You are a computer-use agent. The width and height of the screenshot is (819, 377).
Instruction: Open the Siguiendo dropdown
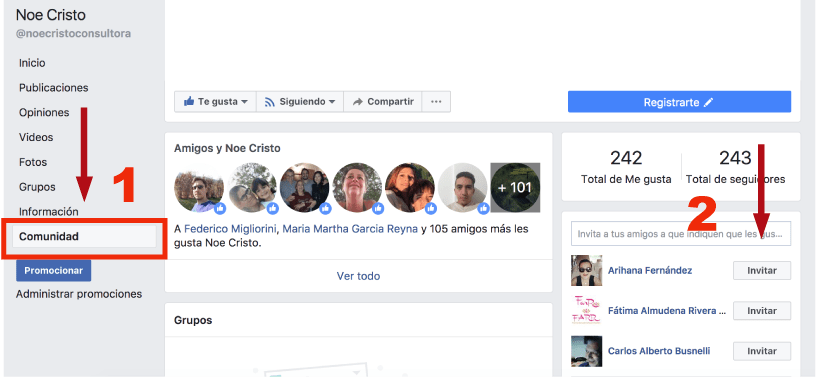[x=300, y=102]
